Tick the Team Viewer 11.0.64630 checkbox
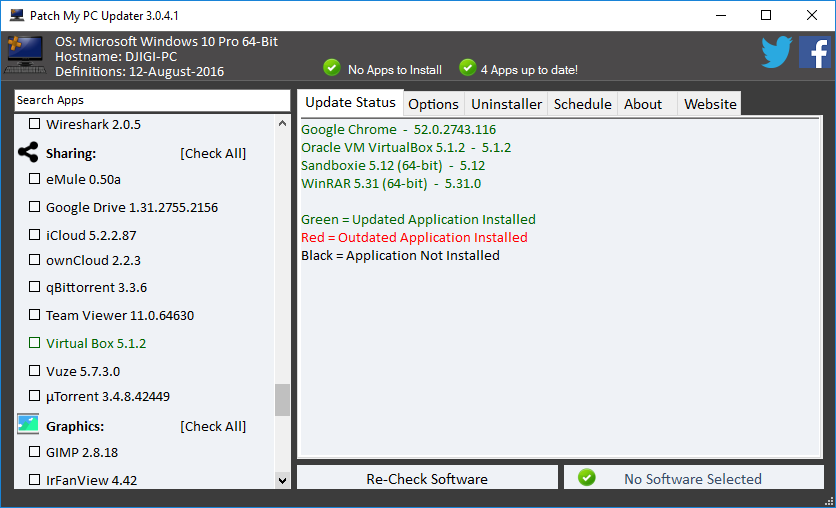 click(x=35, y=315)
